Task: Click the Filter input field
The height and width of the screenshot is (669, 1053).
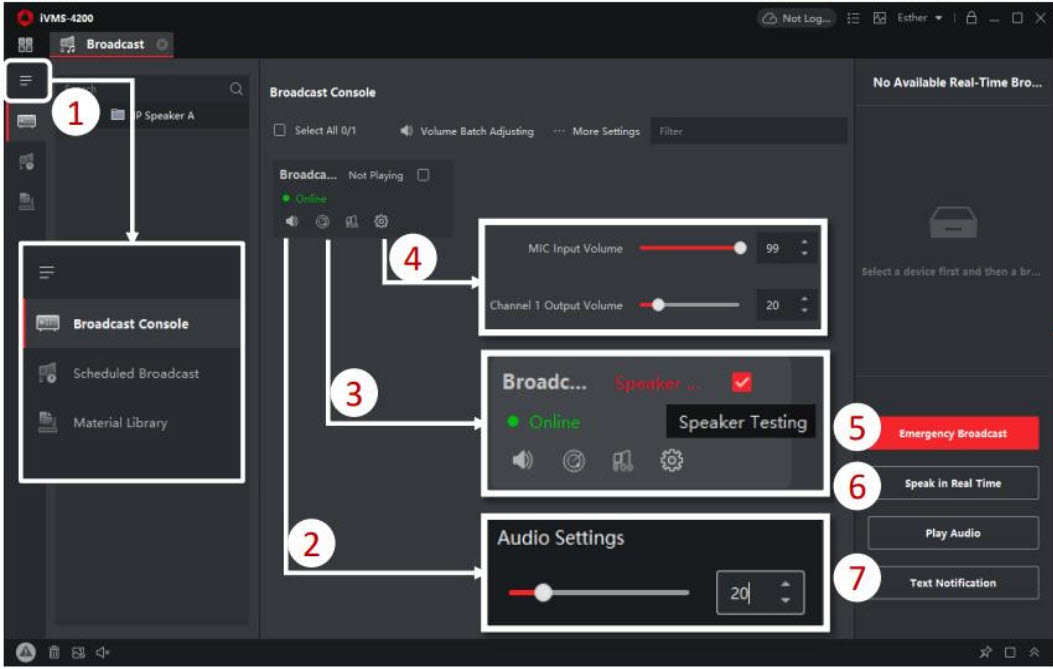Action: coord(748,131)
